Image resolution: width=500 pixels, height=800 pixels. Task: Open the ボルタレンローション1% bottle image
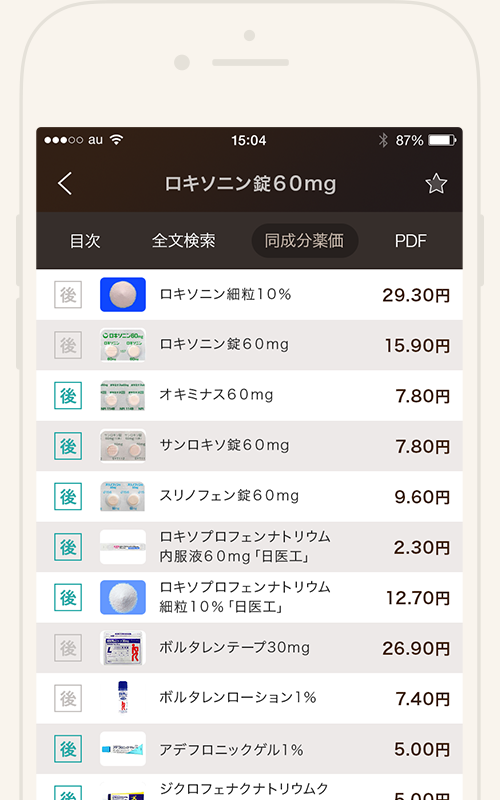122,697
